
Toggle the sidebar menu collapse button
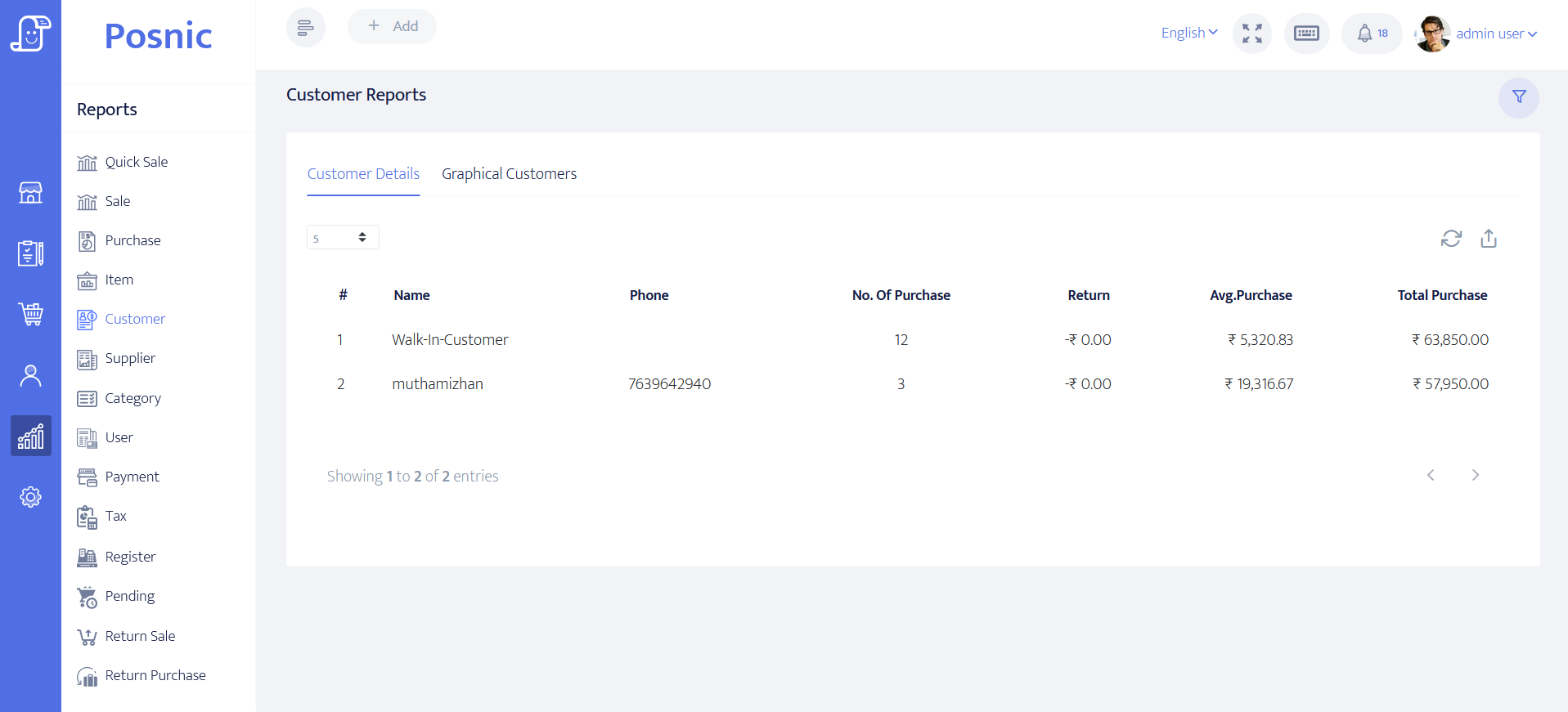[x=305, y=28]
